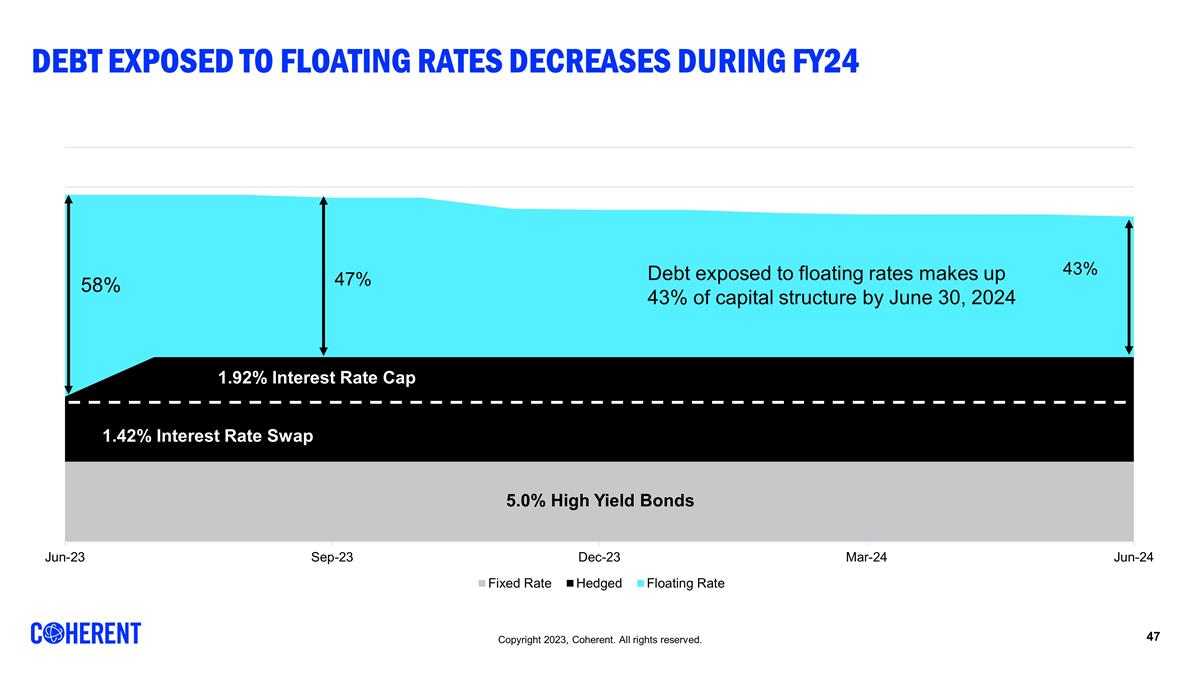The image size is (1200, 675).
Task: Select the 1.42% Interest Rate Swap label
Action: tap(208, 436)
